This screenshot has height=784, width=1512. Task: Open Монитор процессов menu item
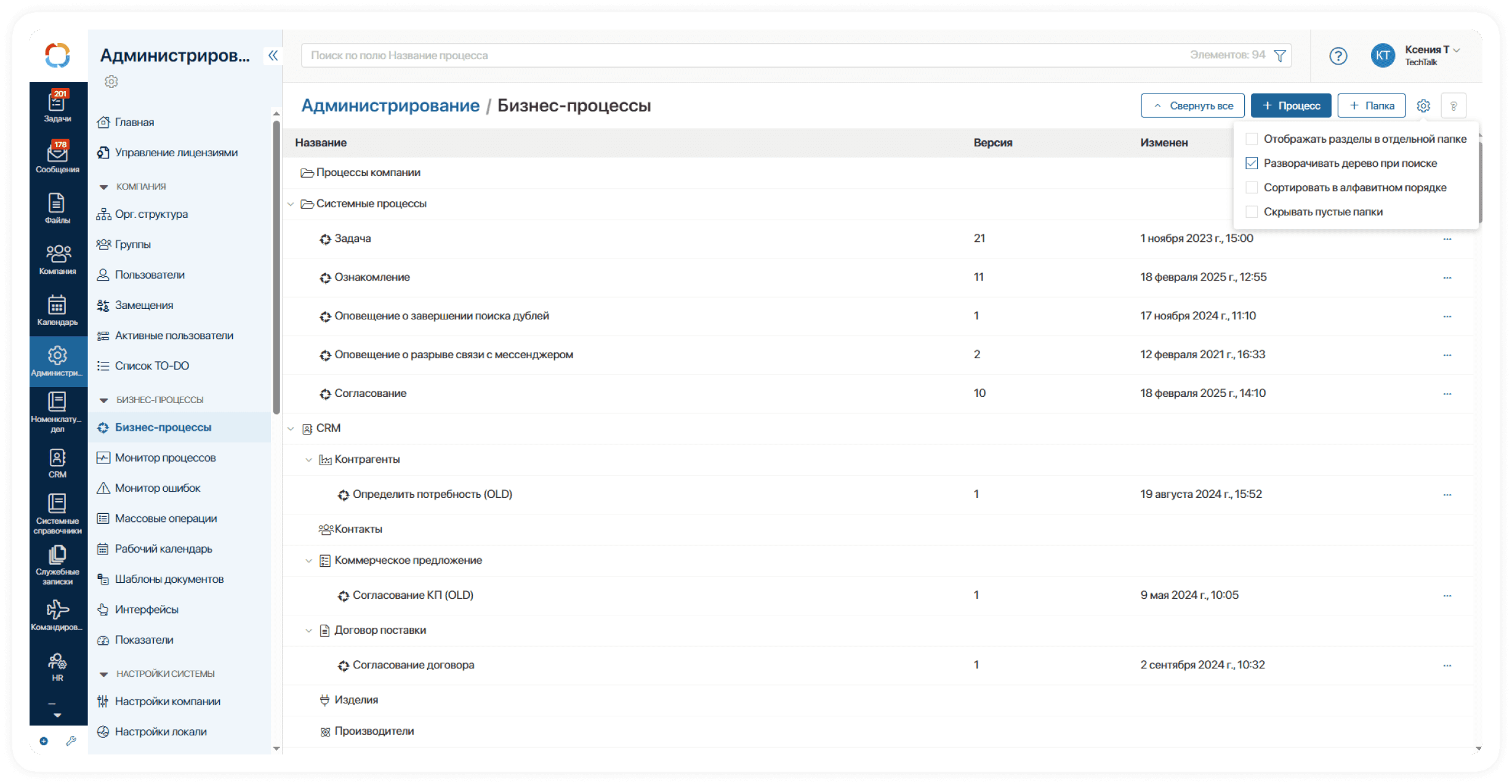point(165,458)
